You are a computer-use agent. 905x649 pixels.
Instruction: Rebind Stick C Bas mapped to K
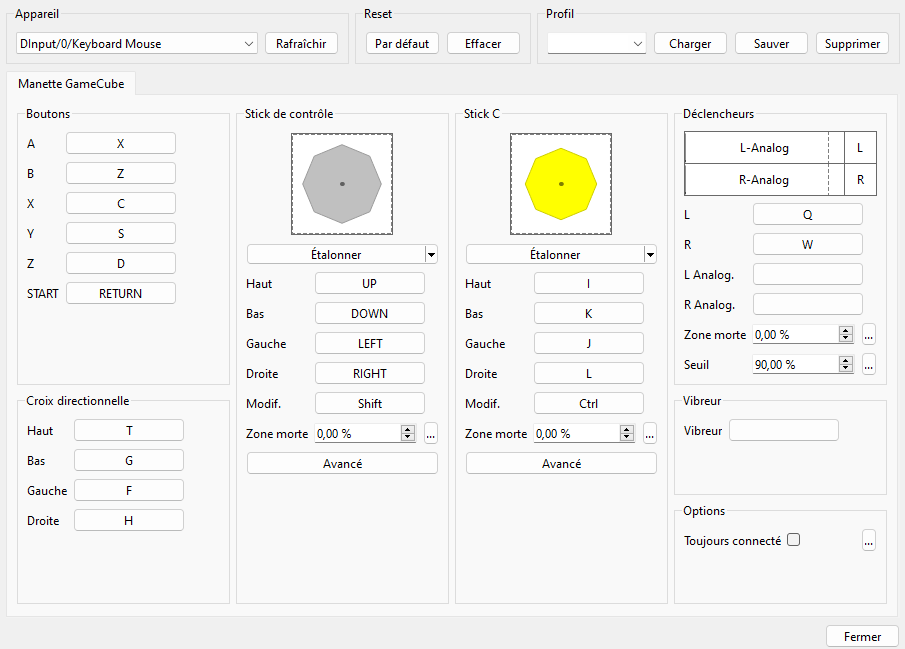point(589,314)
